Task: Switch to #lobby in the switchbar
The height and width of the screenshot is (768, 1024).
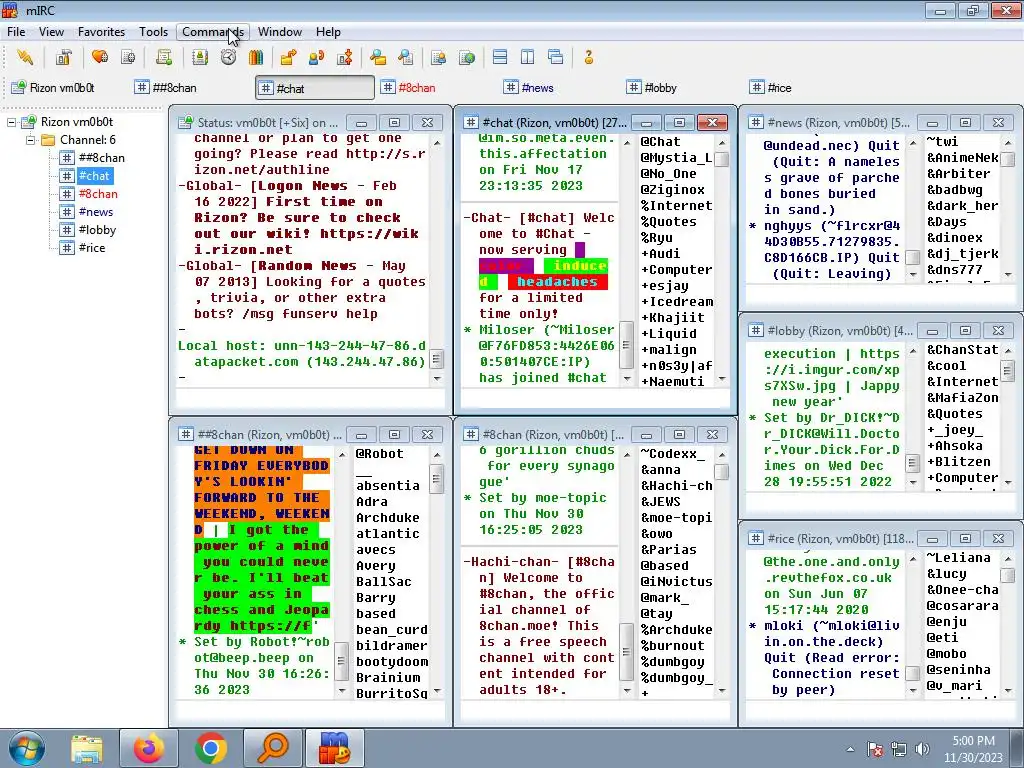Action: pyautogui.click(x=683, y=88)
